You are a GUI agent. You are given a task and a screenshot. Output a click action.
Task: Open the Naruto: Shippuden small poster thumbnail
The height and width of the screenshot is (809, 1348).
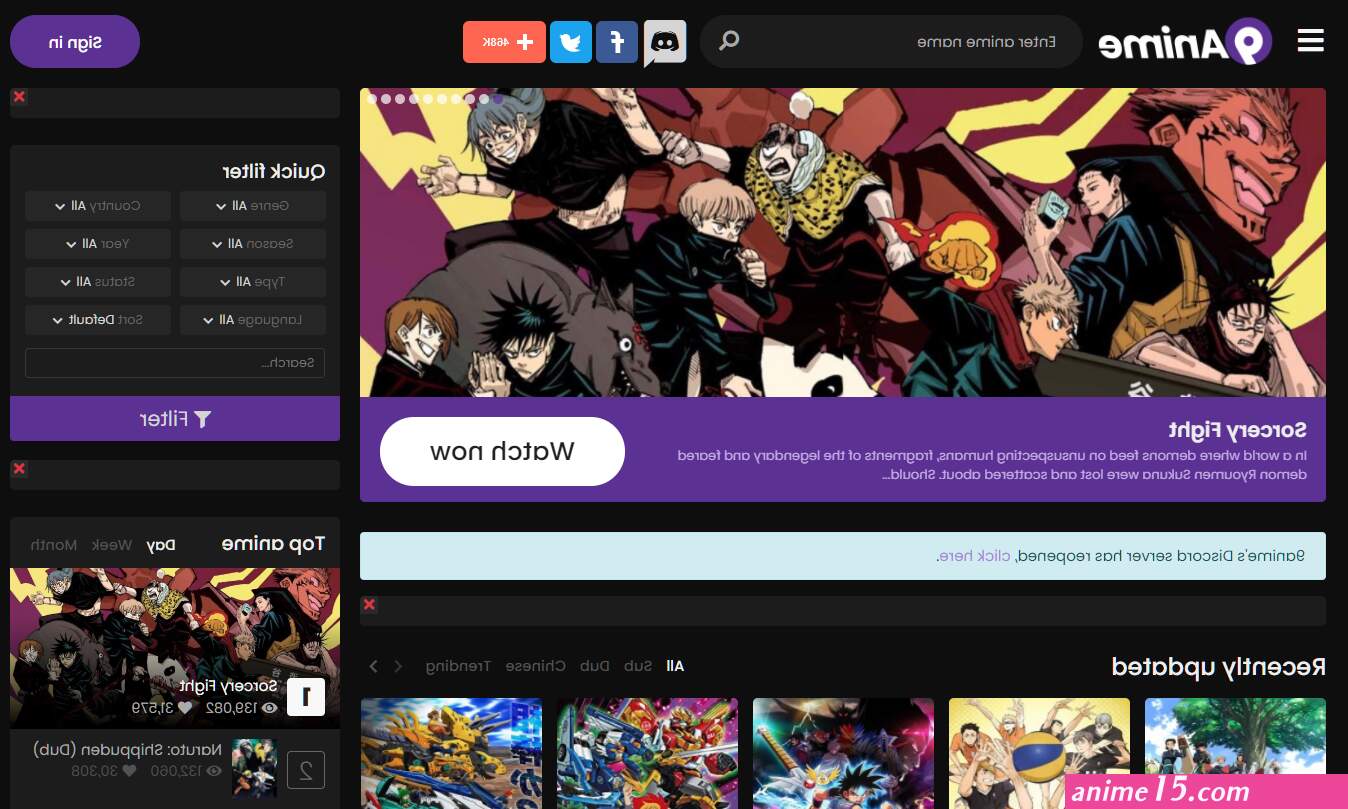[254, 768]
